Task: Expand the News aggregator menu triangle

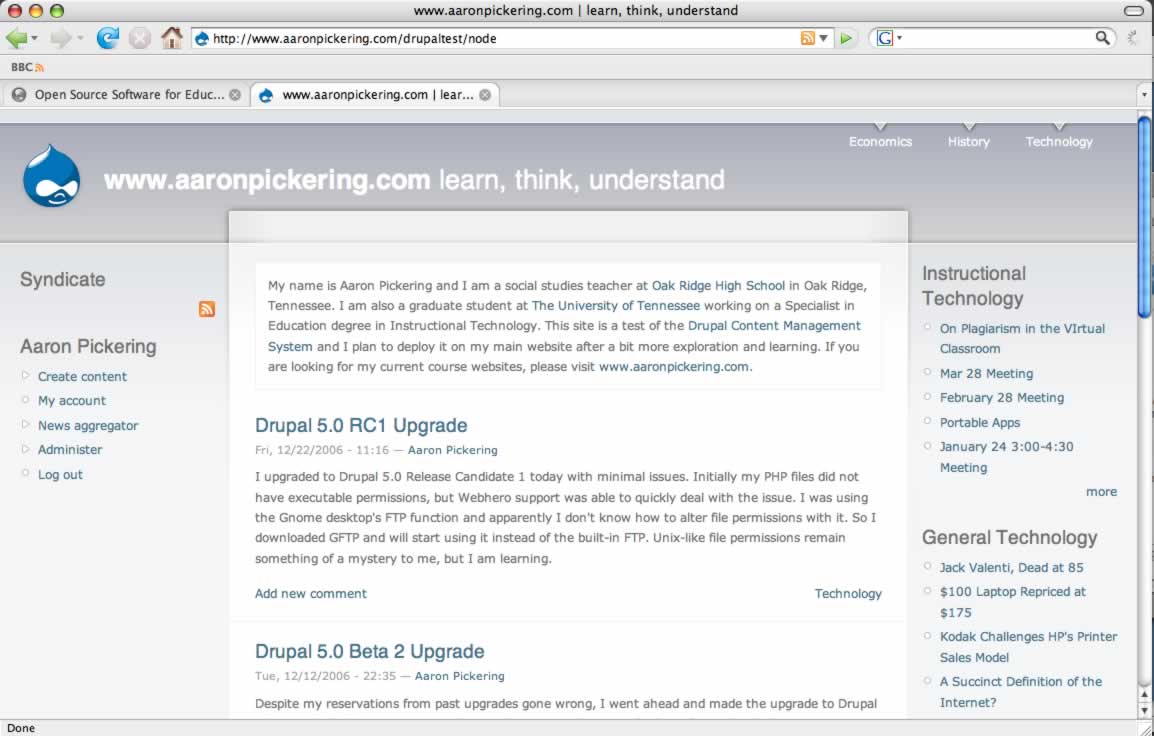Action: point(25,425)
